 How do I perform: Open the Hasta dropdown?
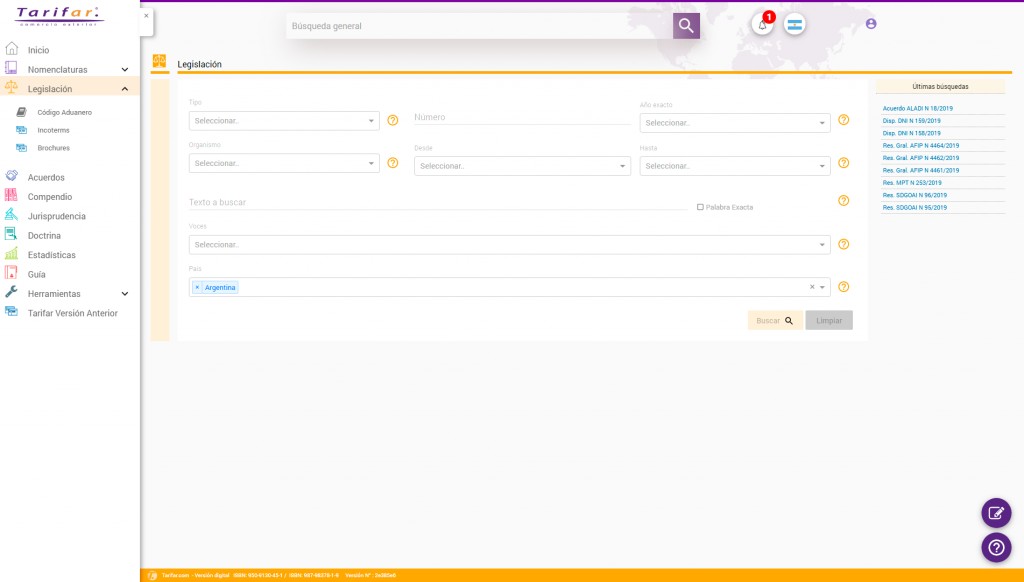click(x=735, y=166)
